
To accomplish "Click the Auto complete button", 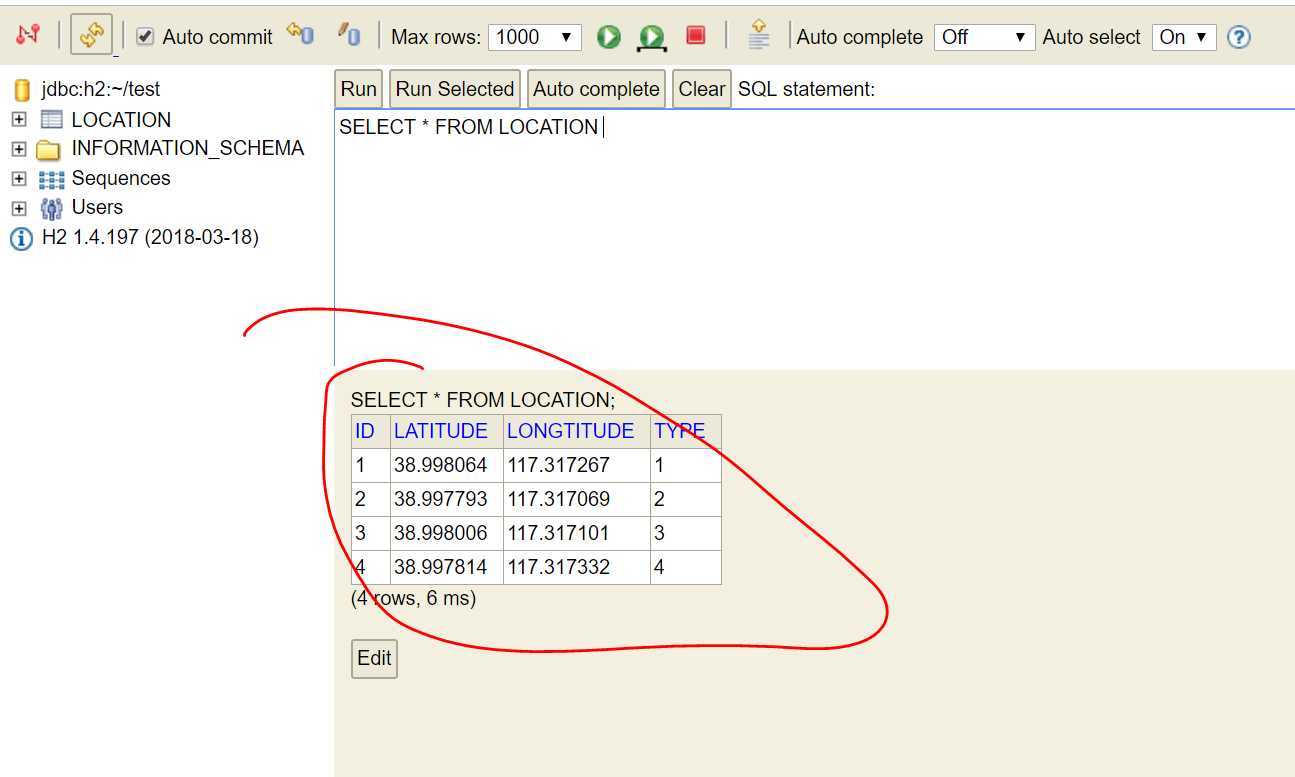I will (596, 89).
